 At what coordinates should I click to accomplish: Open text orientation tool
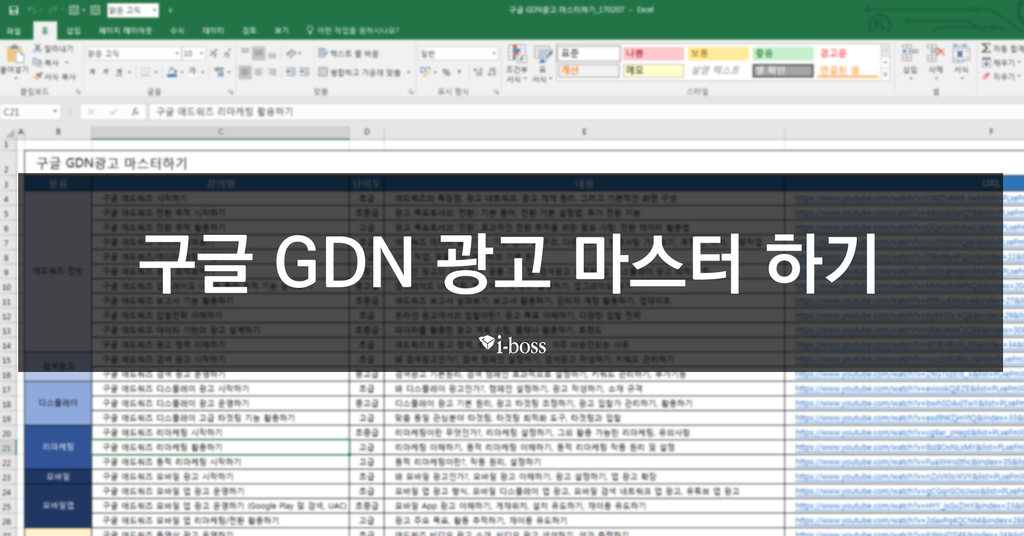pyautogui.click(x=291, y=54)
